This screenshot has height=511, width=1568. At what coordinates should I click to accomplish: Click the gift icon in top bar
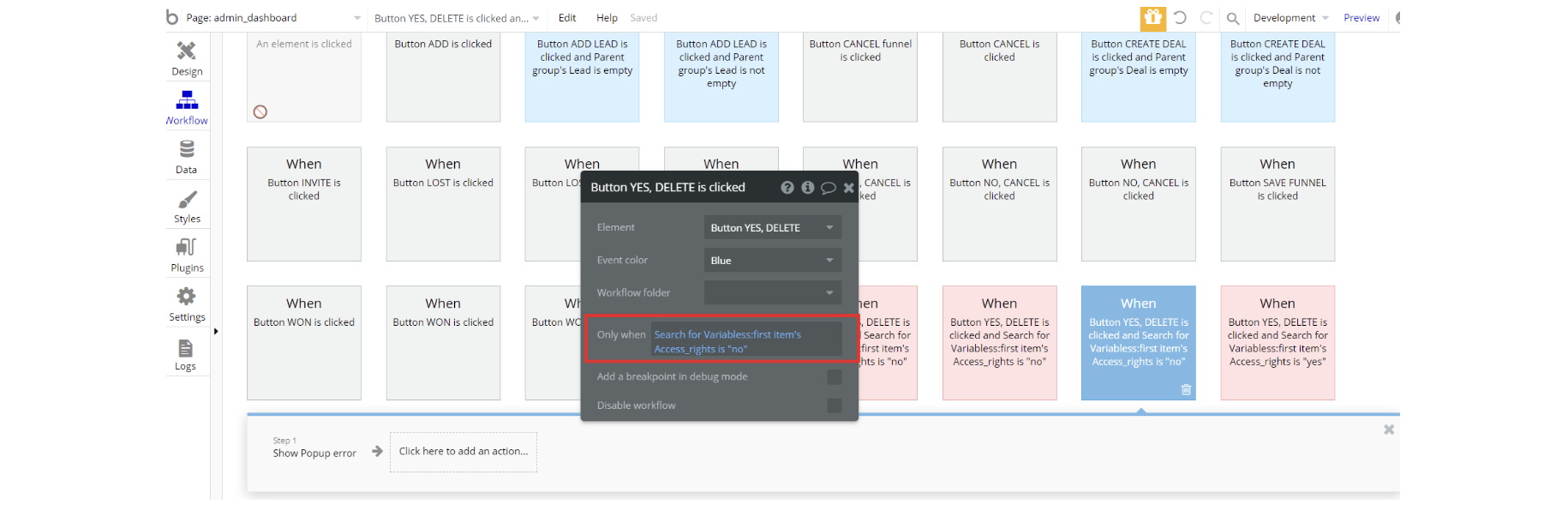pyautogui.click(x=1152, y=18)
